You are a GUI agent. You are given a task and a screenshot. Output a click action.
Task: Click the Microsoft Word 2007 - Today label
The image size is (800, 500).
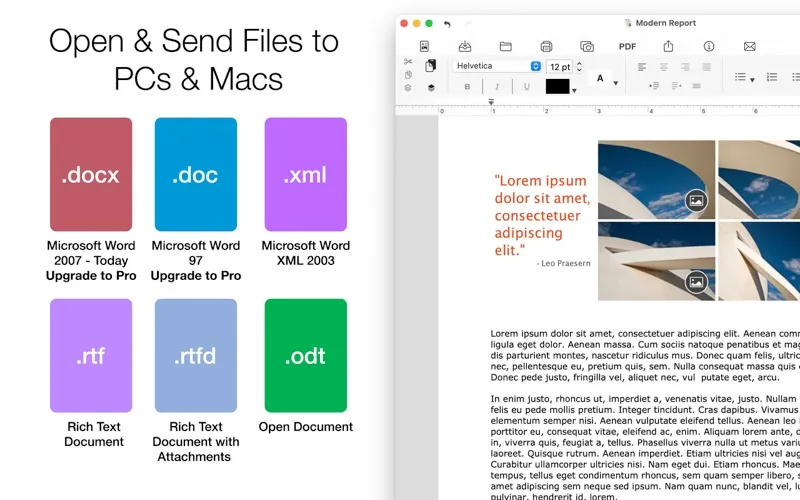pyautogui.click(x=91, y=253)
